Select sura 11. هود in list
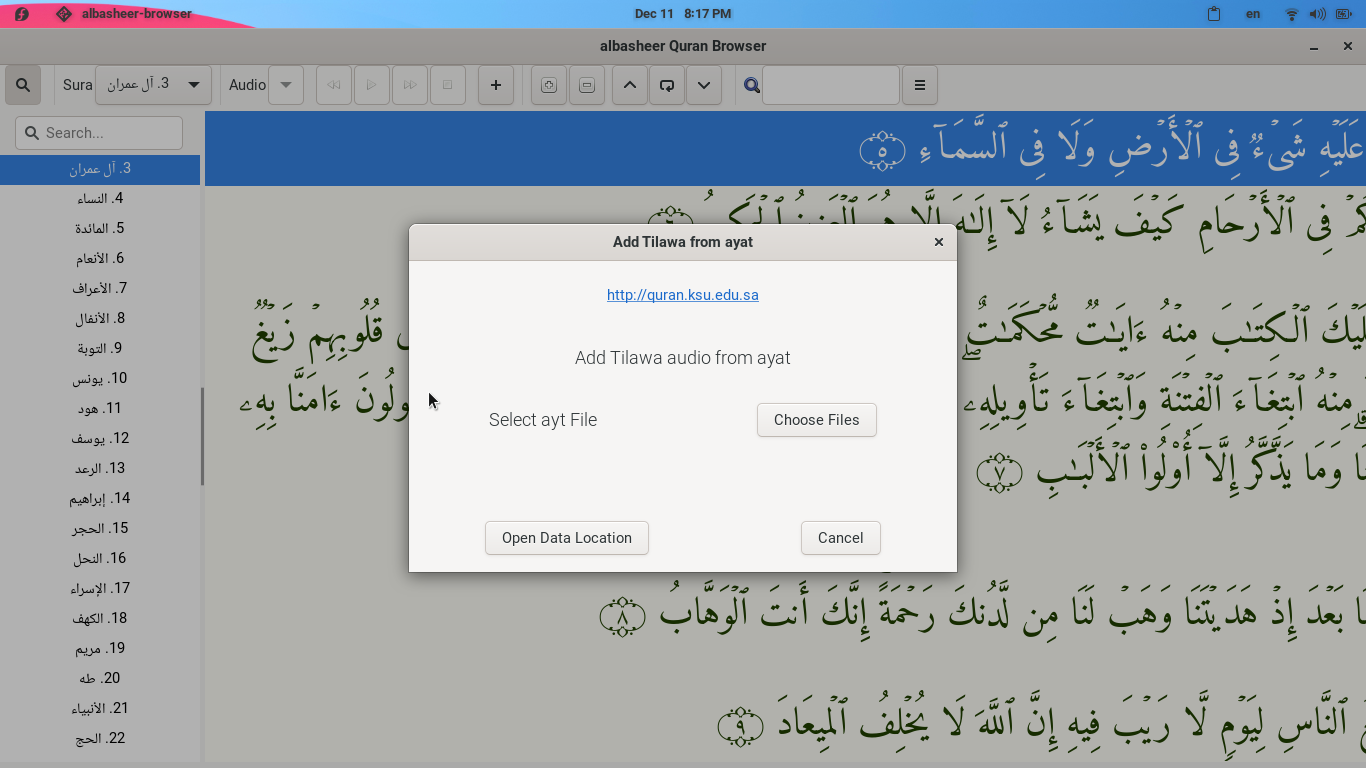This screenshot has height=768, width=1366. 100,409
